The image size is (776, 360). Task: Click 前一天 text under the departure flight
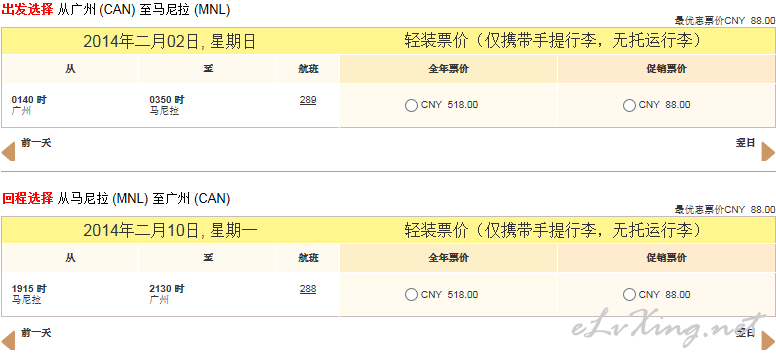tap(36, 144)
